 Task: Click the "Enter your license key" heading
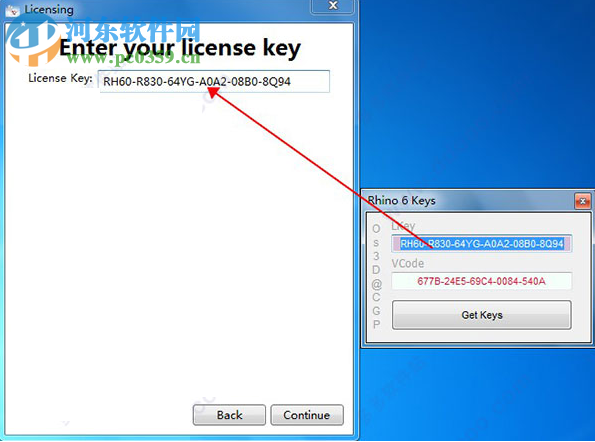(x=180, y=49)
